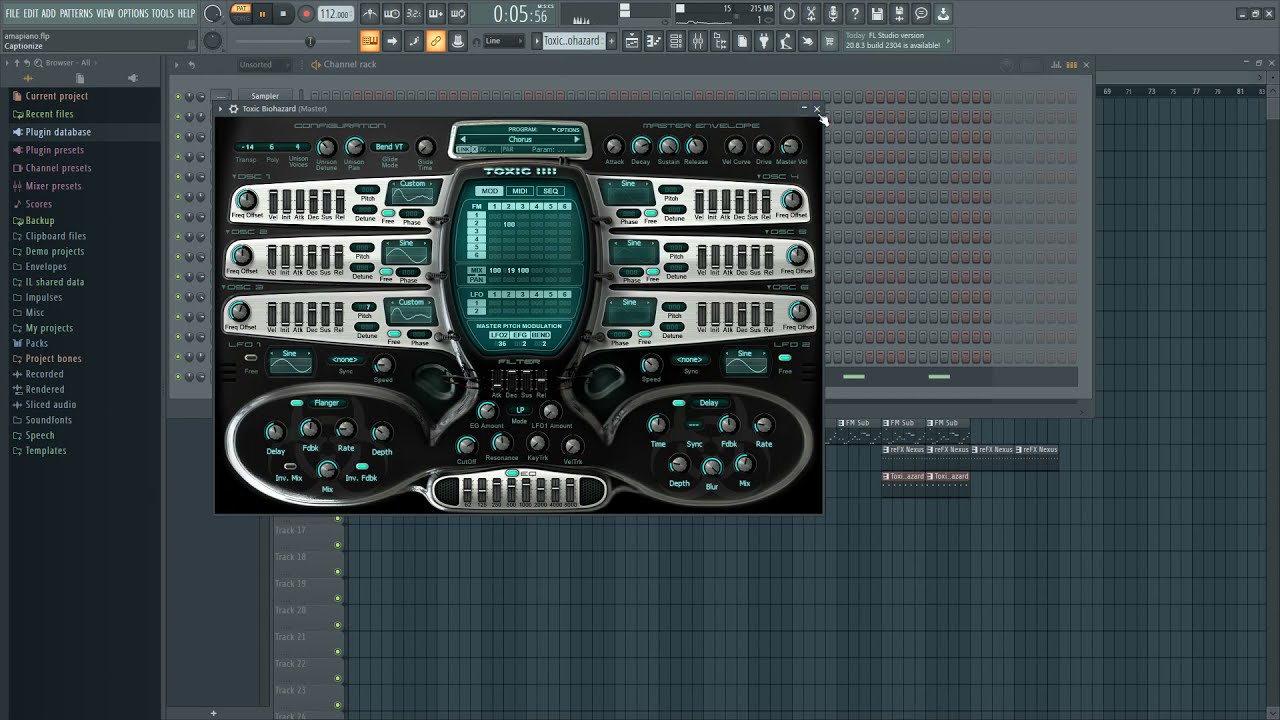This screenshot has width=1280, height=720.
Task: Click the shopping cart content library icon
Action: pyautogui.click(x=830, y=41)
